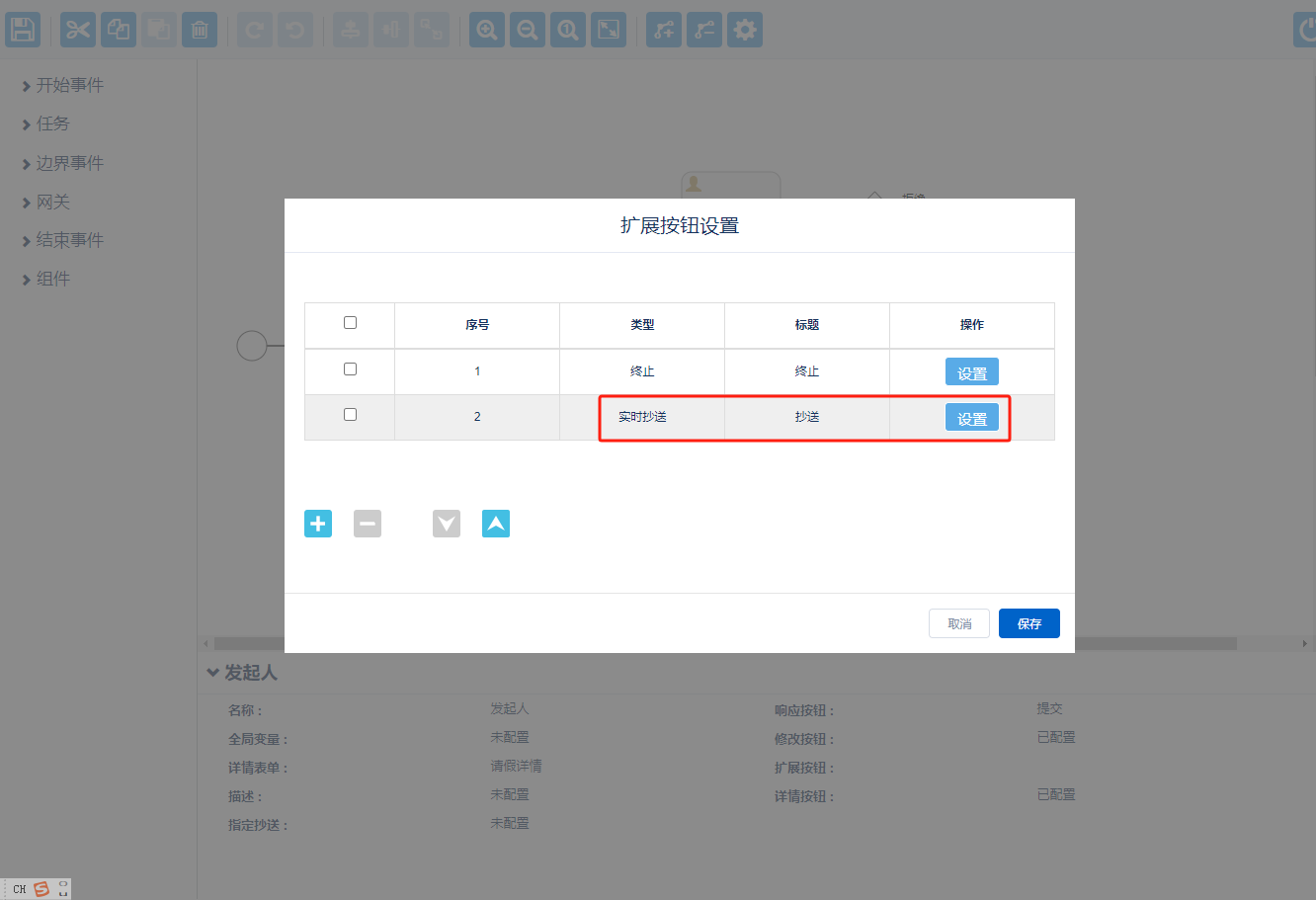
Task: Click the 保存 button in dialog
Action: click(x=1028, y=623)
